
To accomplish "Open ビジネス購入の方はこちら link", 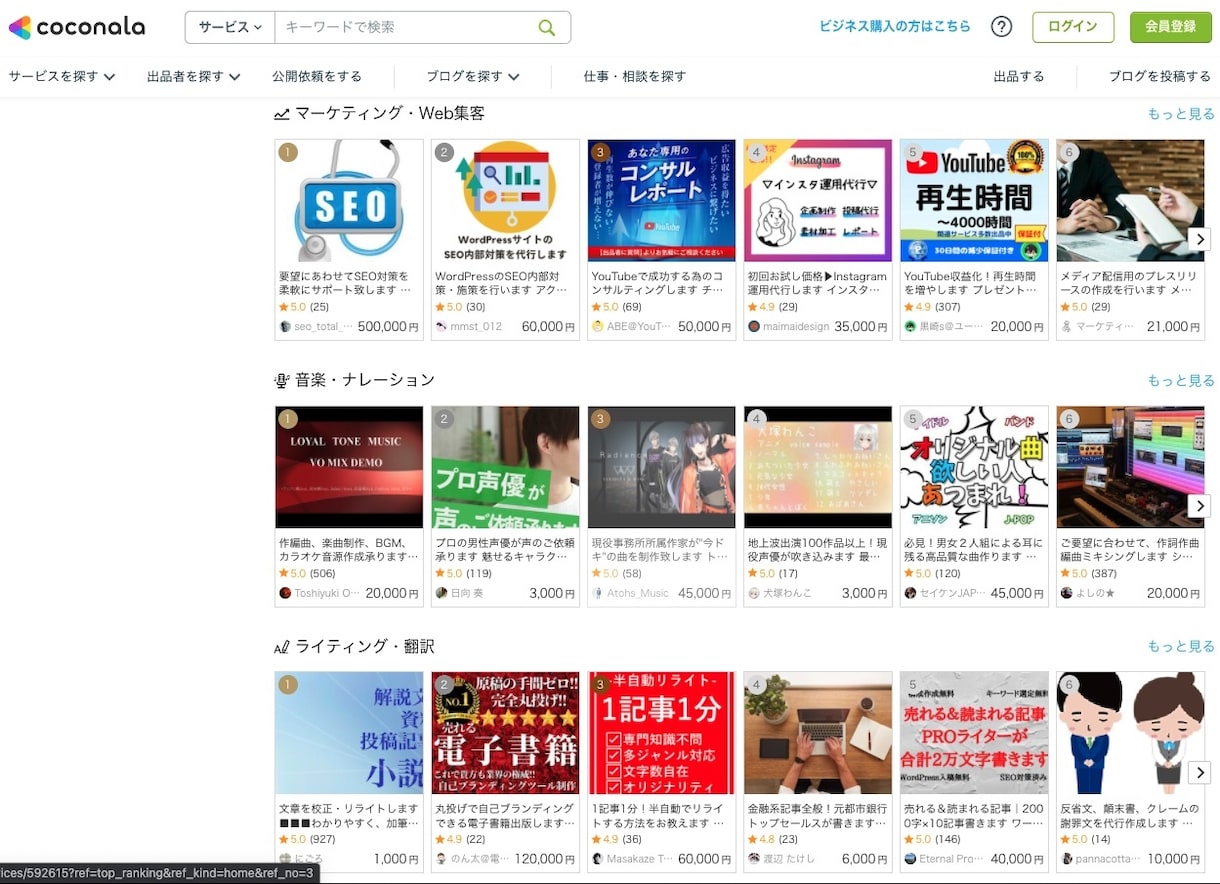I will coord(895,27).
